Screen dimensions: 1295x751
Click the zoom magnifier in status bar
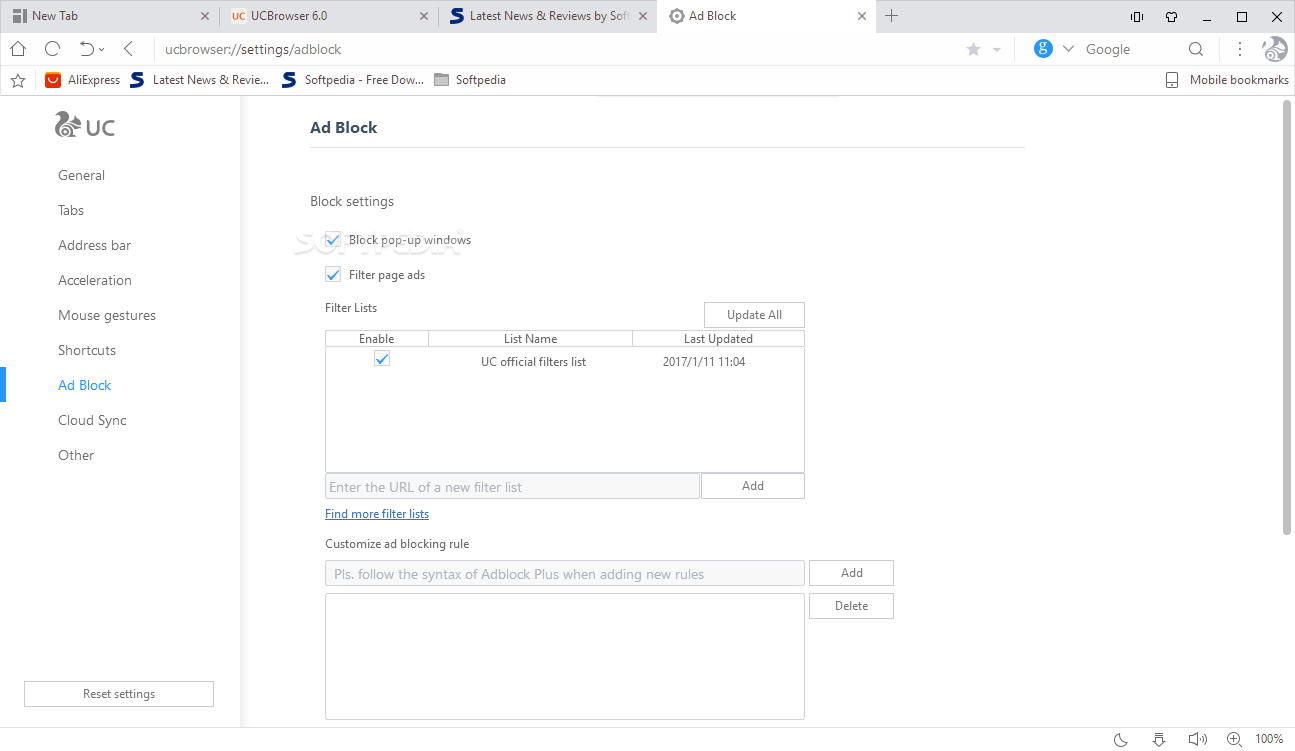click(x=1235, y=739)
